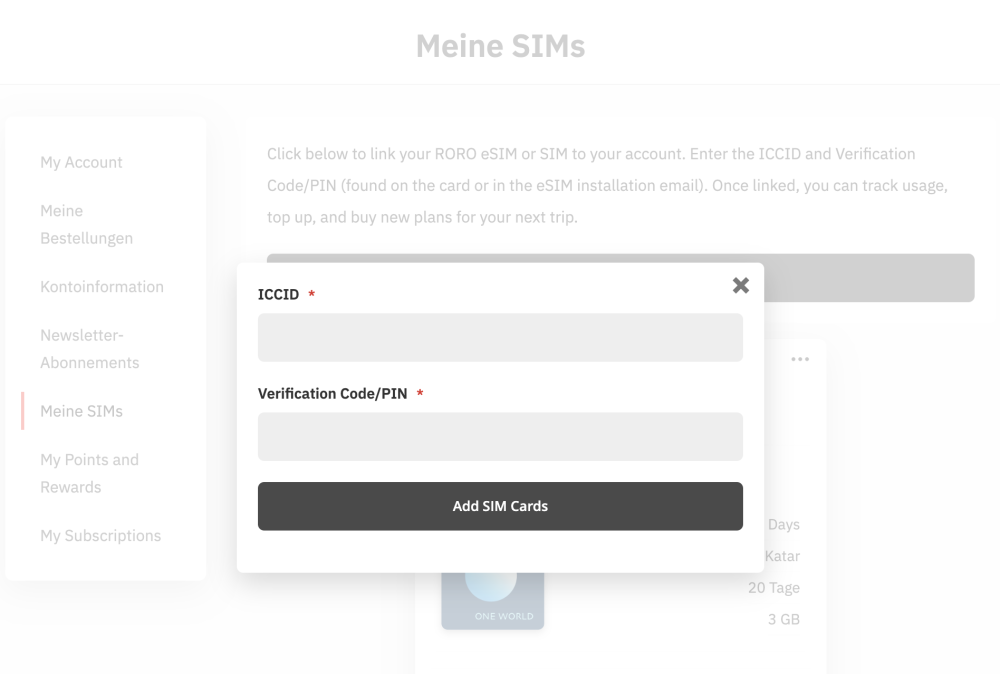
Task: Select Meine SIMs in the sidebar
Action: pyautogui.click(x=81, y=411)
